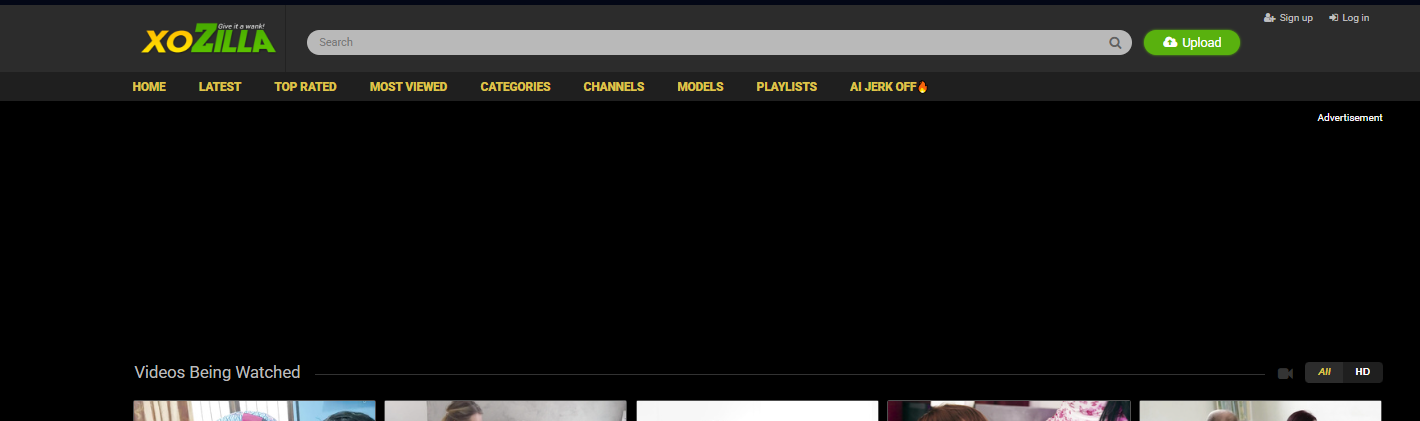Select Top Rated in the navigation bar

305,87
